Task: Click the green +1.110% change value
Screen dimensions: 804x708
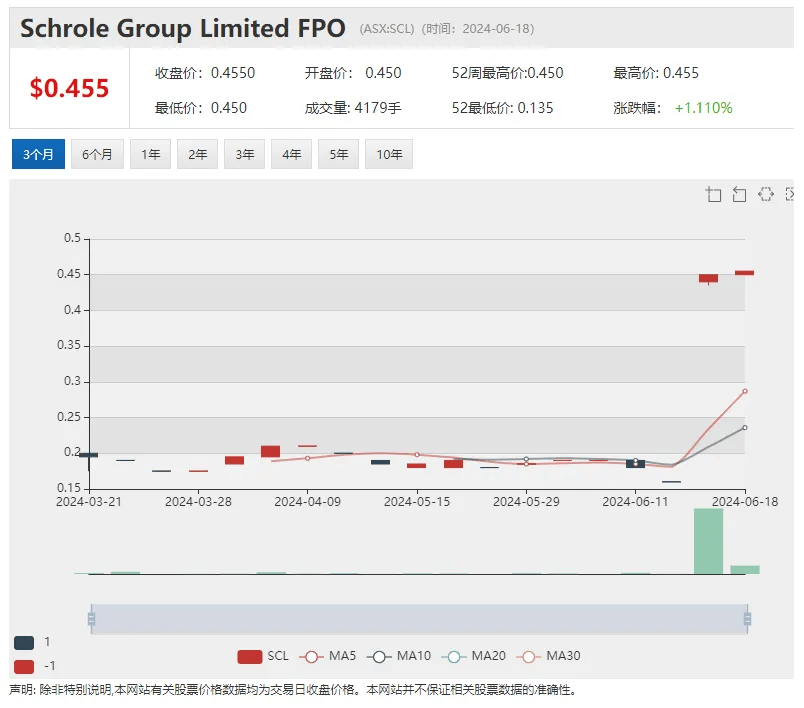Action: point(703,108)
